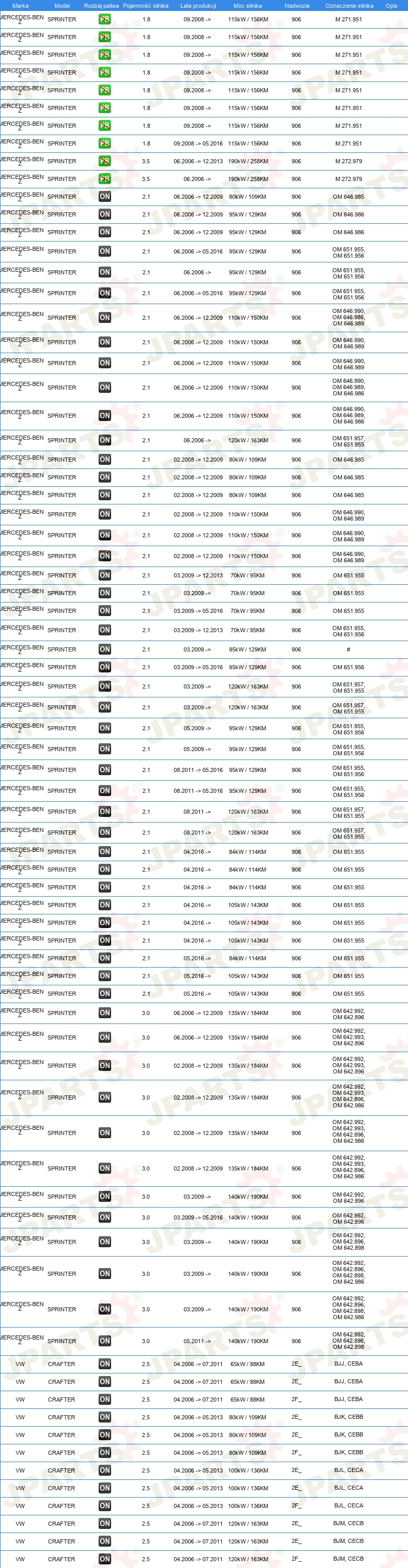Select the '05.2011 ->' production date cell

(x=197, y=1341)
